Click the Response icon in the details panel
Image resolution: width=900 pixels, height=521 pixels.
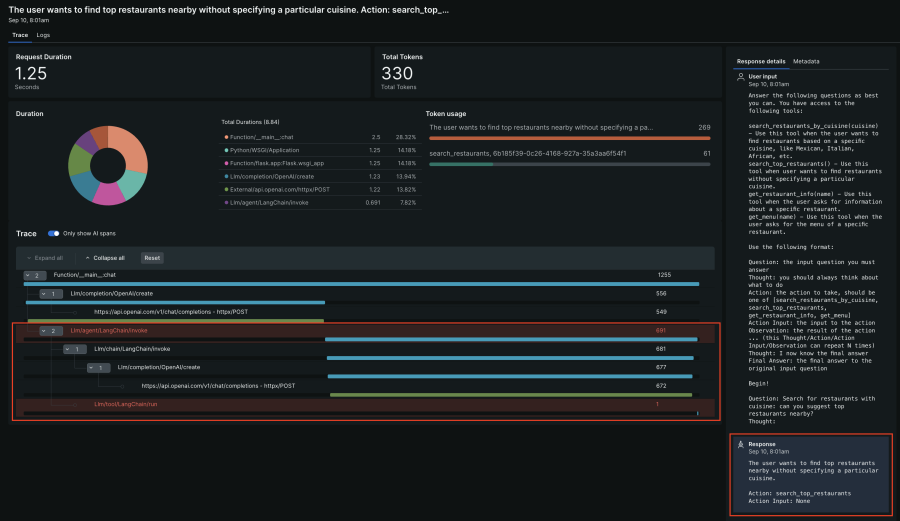(x=740, y=444)
